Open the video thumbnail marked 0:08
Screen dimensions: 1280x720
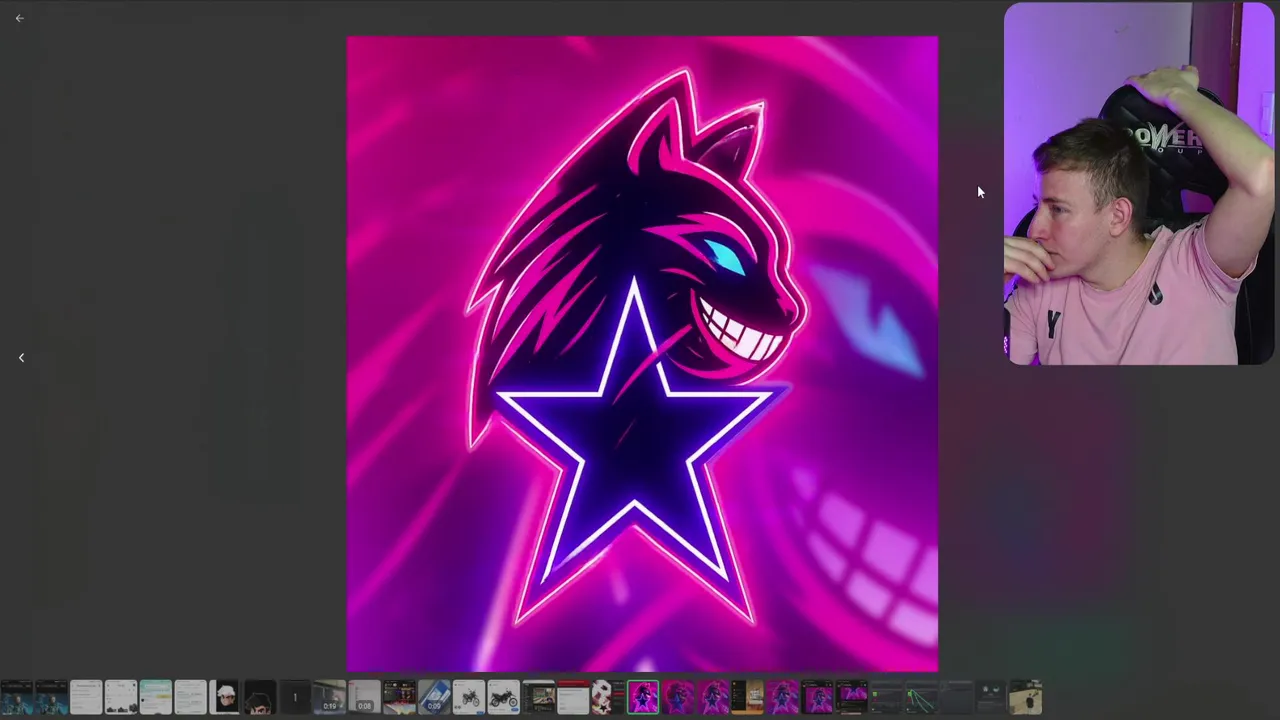(x=364, y=697)
